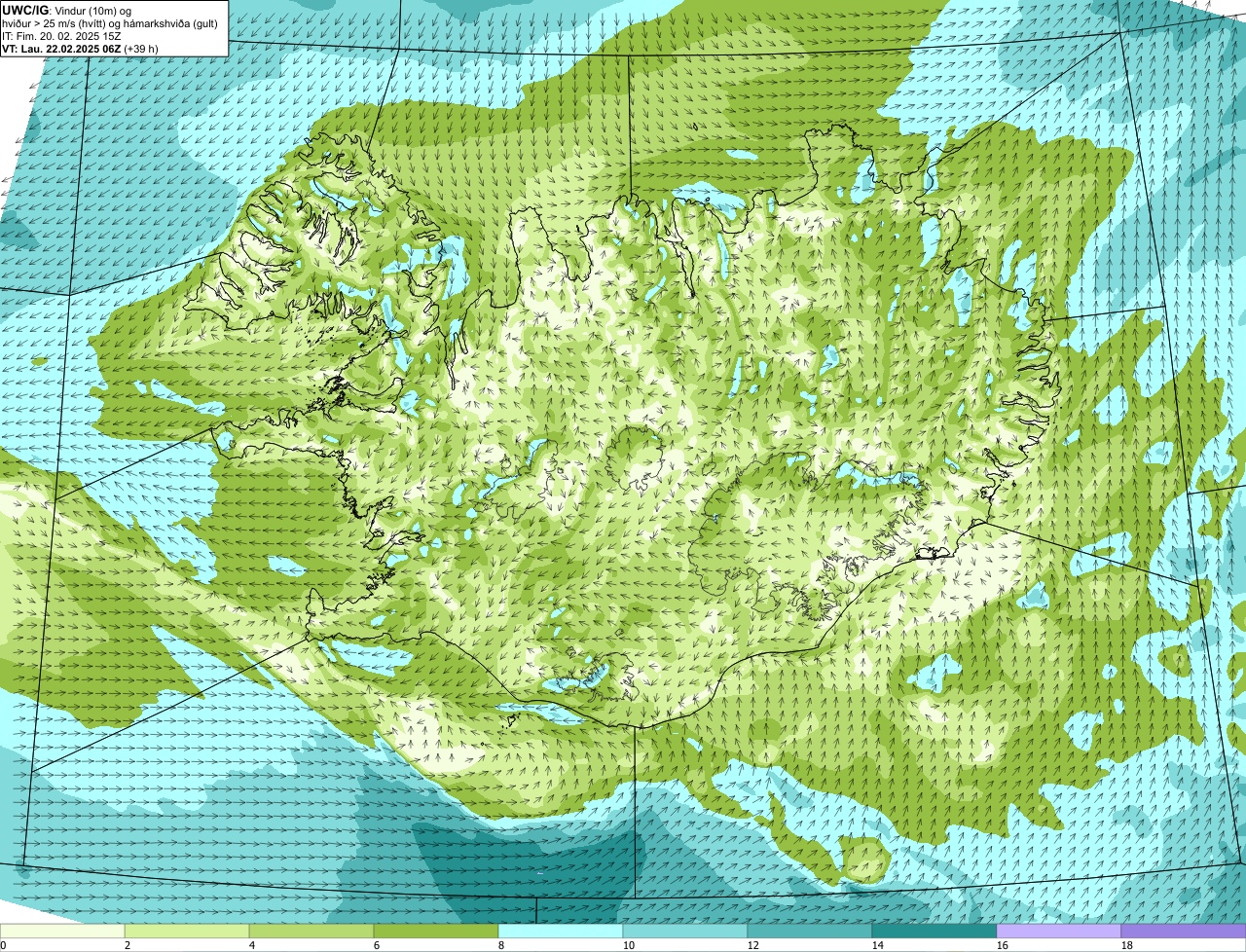Click the pale yellow 0–2 m/s legend swatch
1246x952 pixels.
pos(62,932)
